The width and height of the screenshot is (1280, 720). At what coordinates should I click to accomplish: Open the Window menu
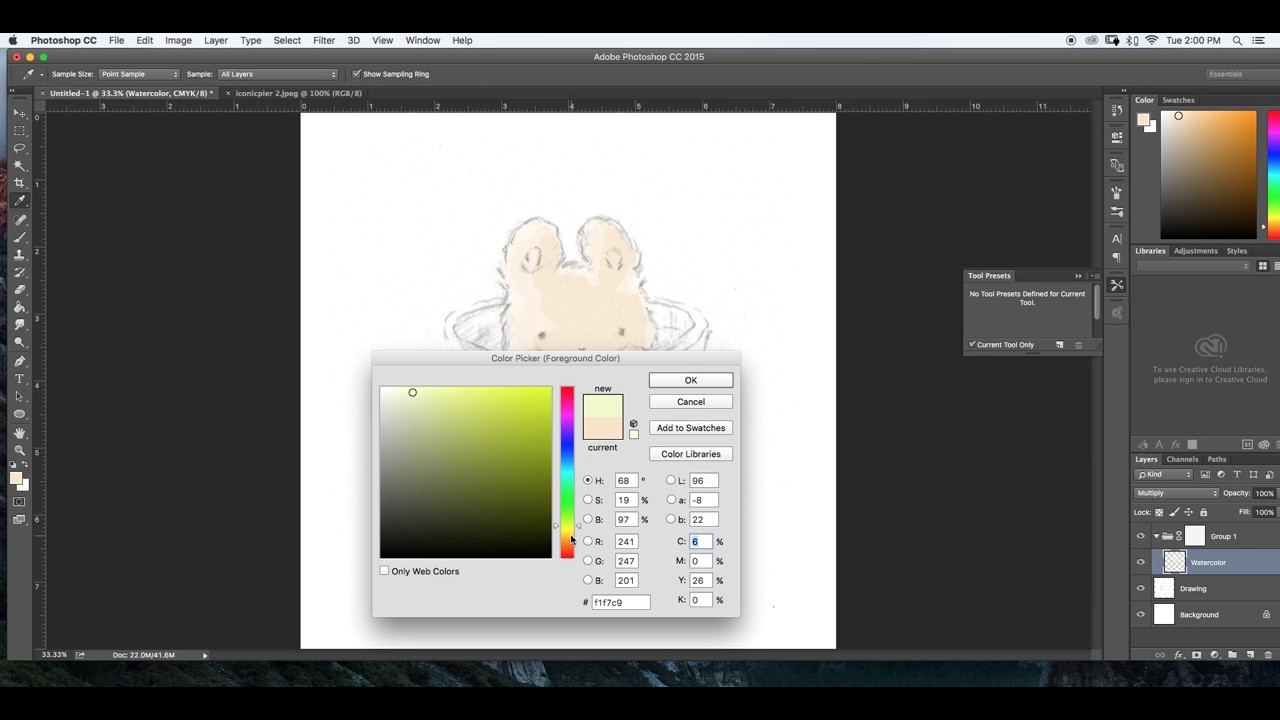point(423,40)
